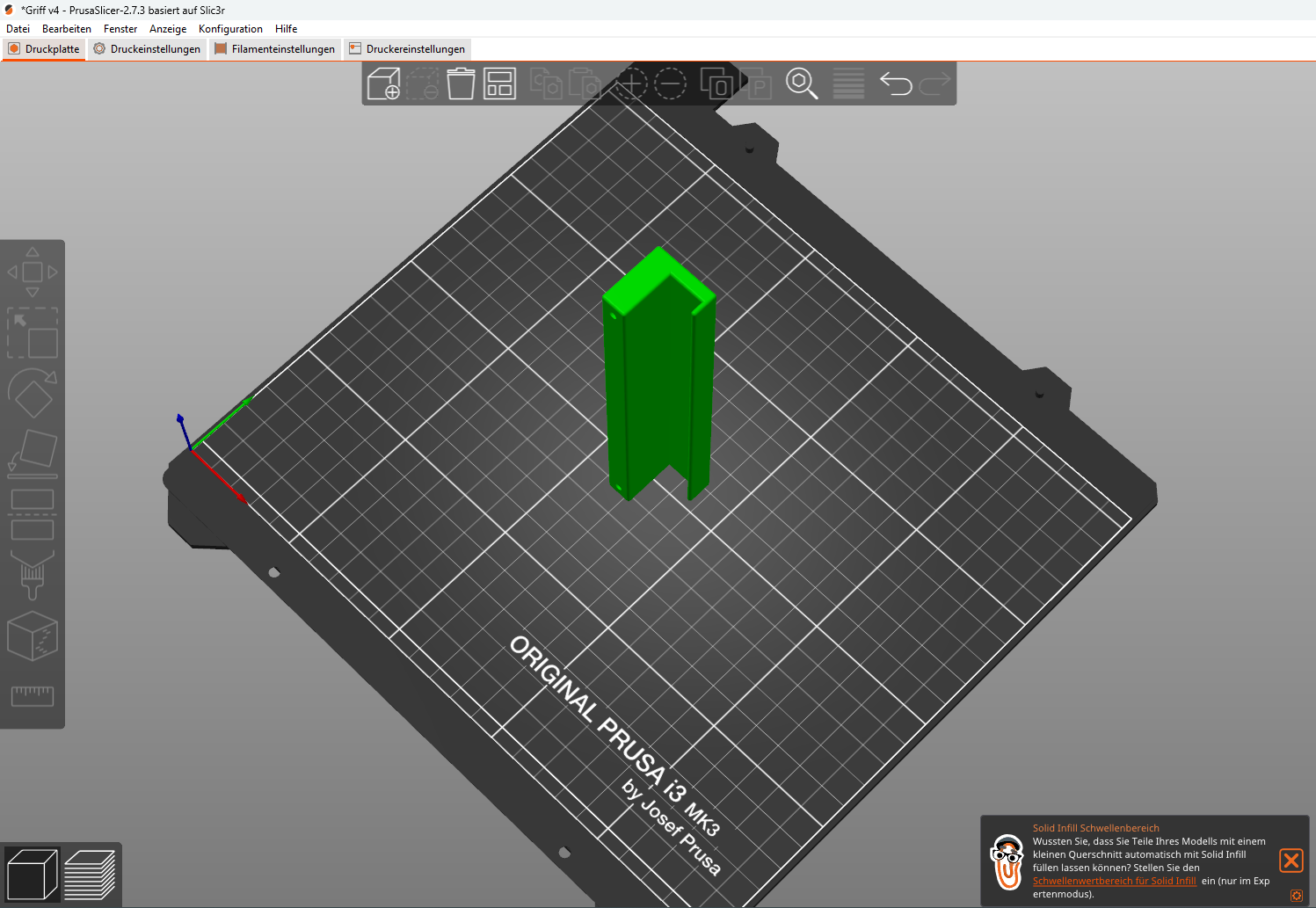Select the Measure ruler tool
The height and width of the screenshot is (908, 1316).
[x=33, y=696]
